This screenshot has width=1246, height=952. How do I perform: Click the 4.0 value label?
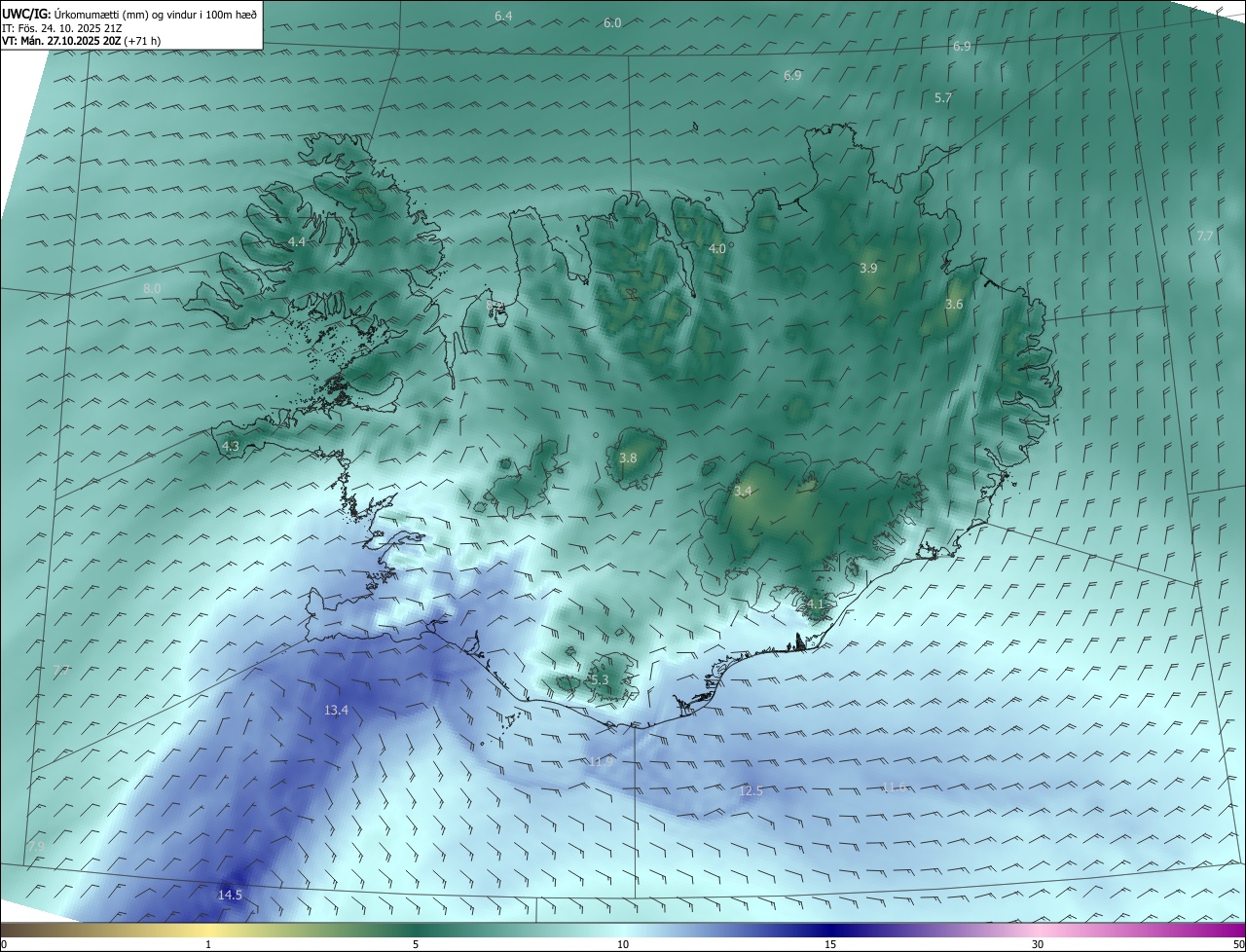tap(717, 249)
